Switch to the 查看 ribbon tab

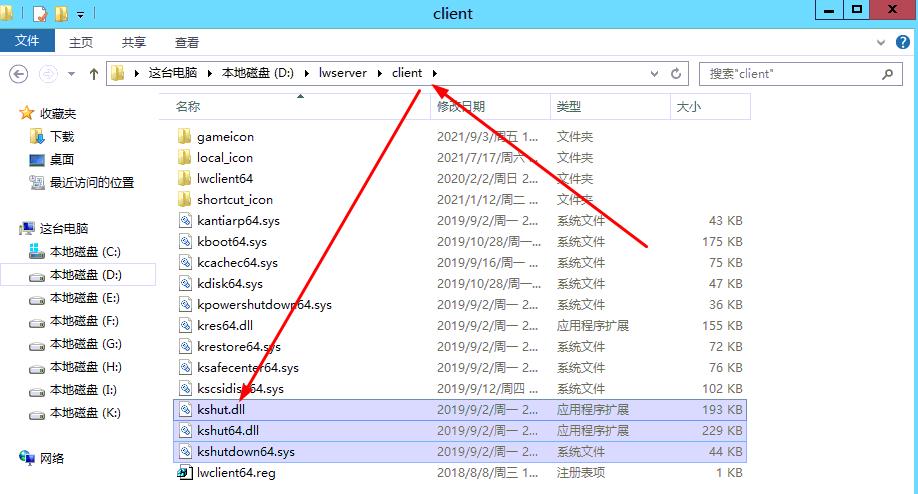pos(187,42)
